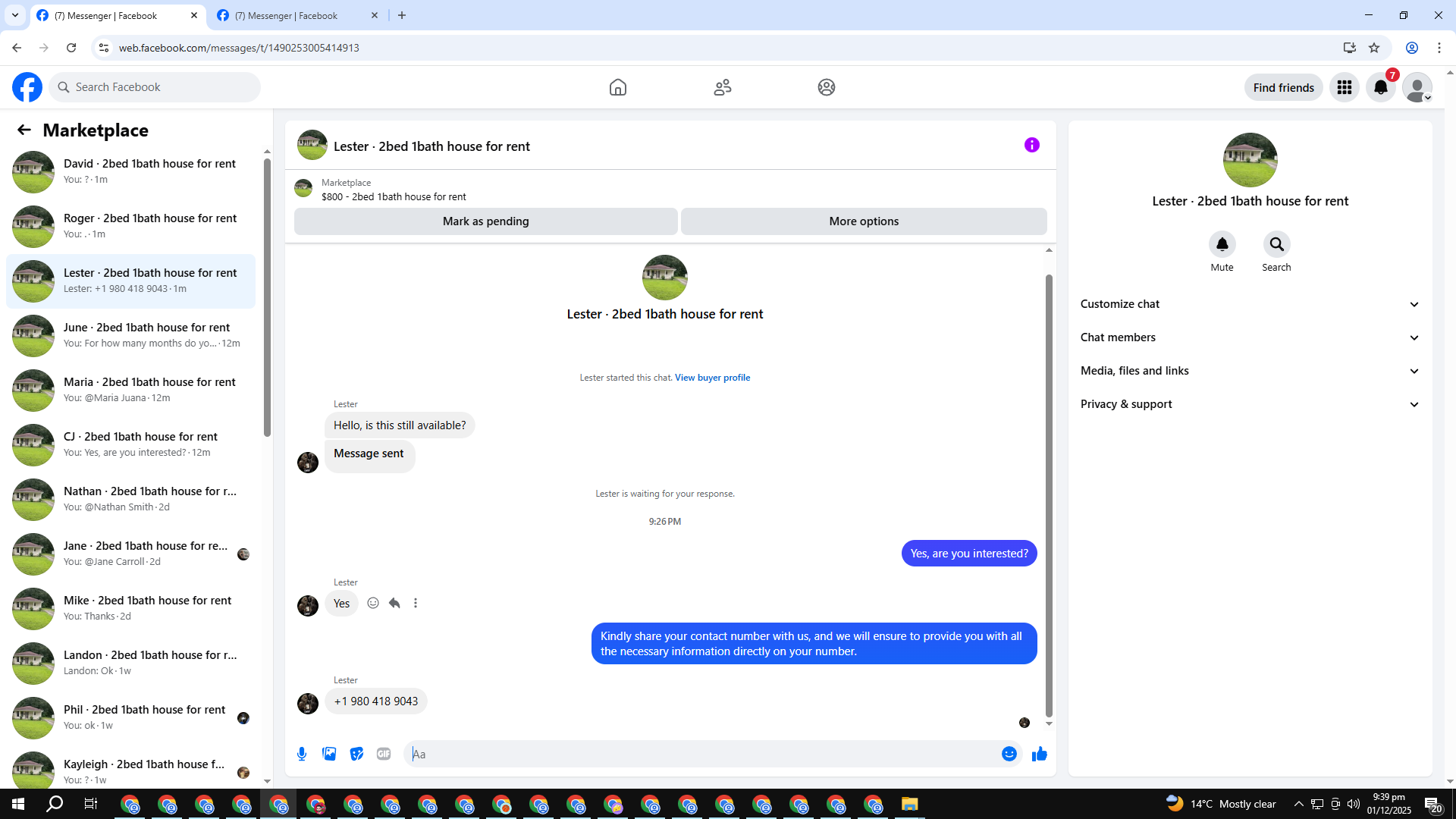The image size is (1456, 819).
Task: Open the Windows notification center
Action: pos(1432,804)
